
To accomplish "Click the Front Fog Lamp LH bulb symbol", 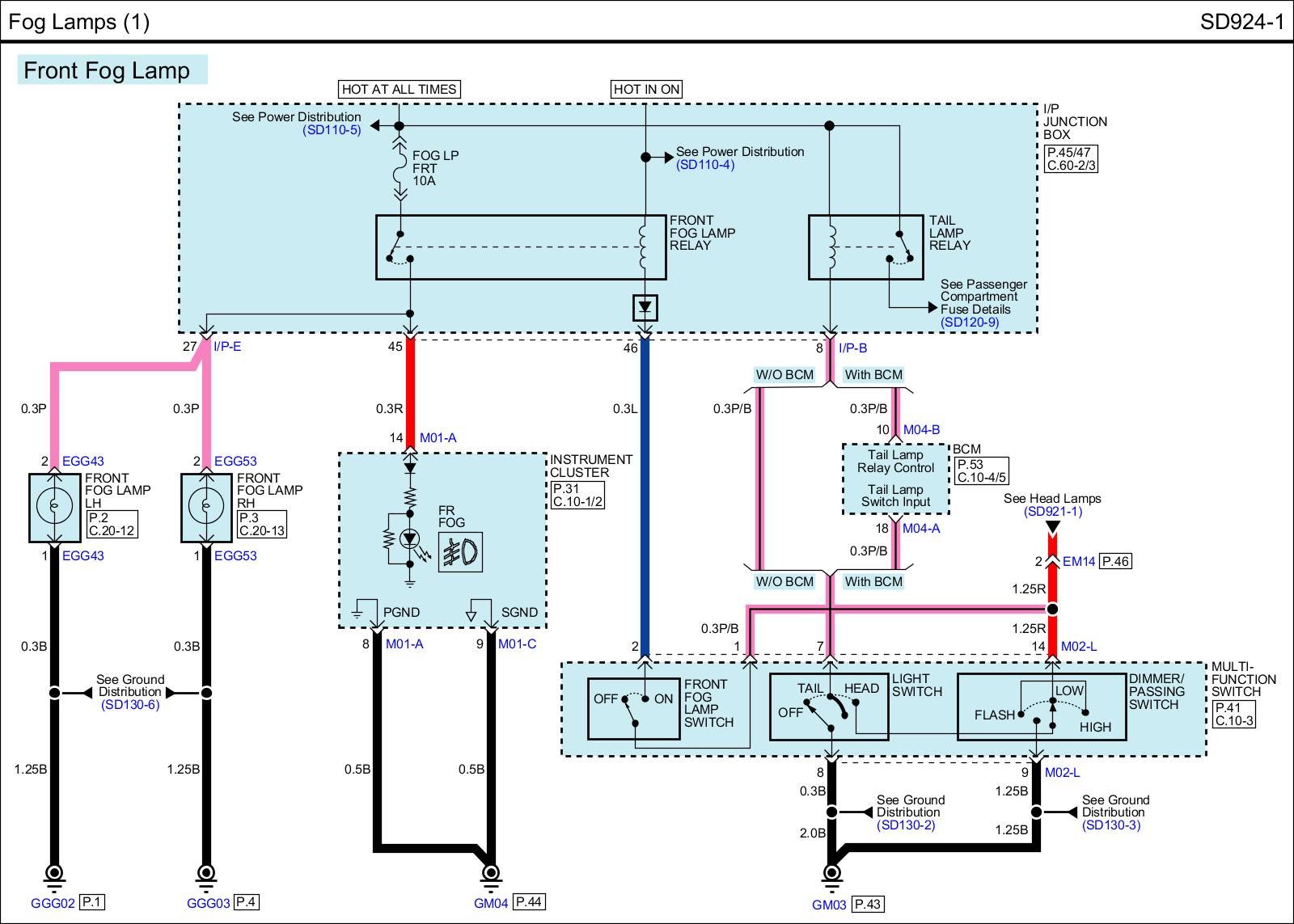I will tap(53, 506).
